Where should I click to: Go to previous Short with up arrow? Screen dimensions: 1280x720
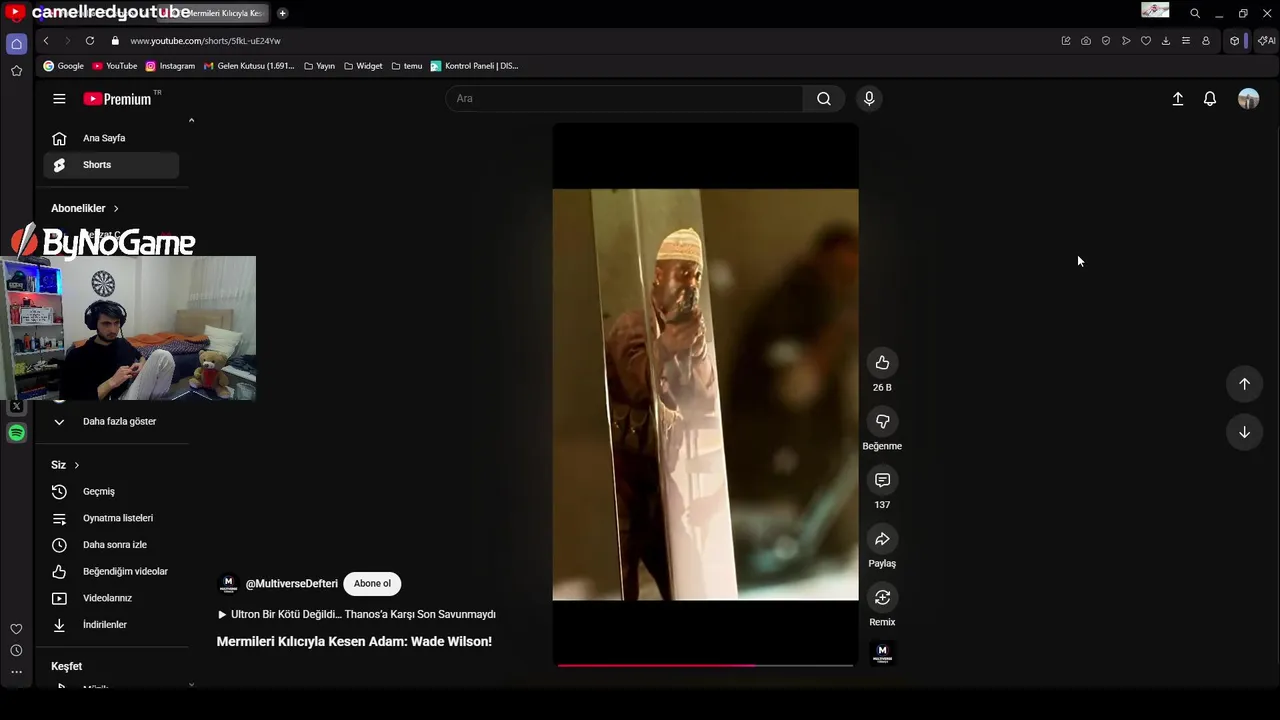1244,384
